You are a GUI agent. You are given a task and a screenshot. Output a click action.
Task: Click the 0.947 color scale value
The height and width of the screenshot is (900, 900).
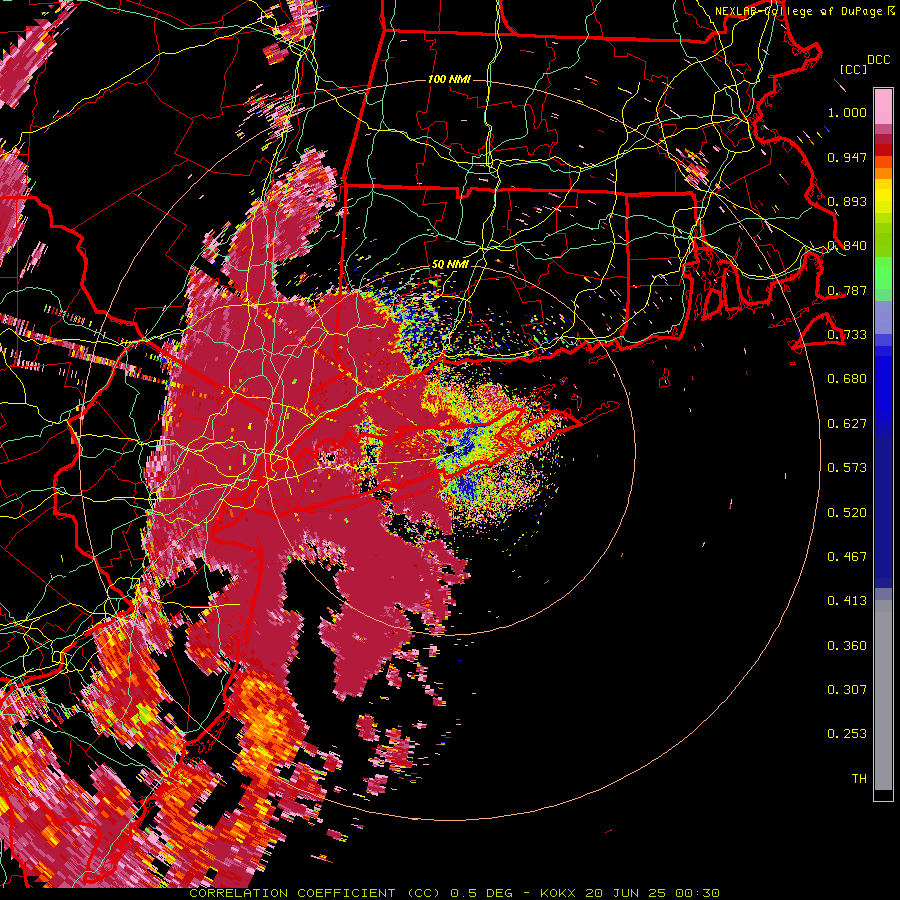pyautogui.click(x=847, y=157)
